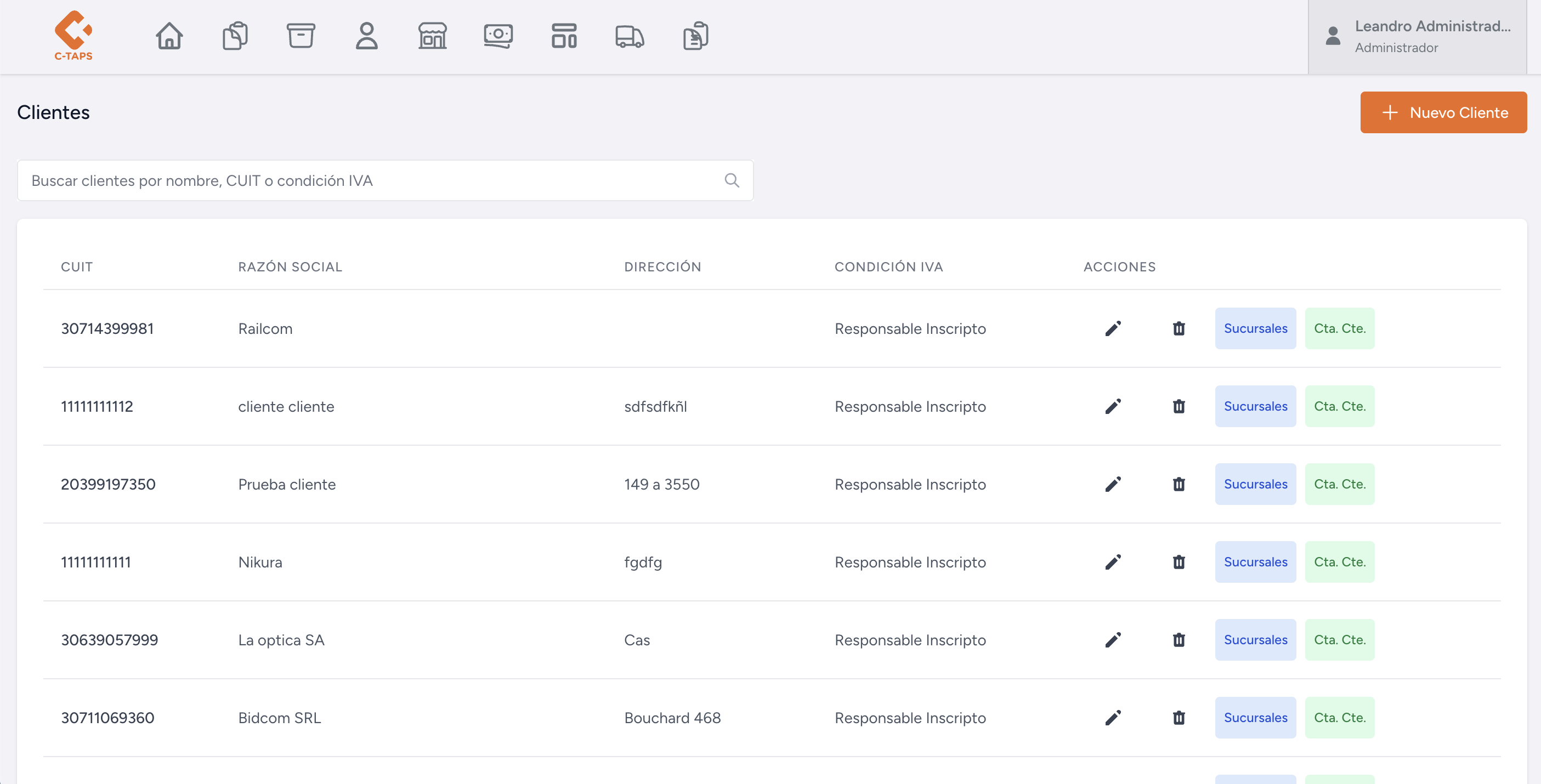Edit the Bidcom SRL client row
Viewport: 1541px width, 784px height.
(x=1113, y=718)
